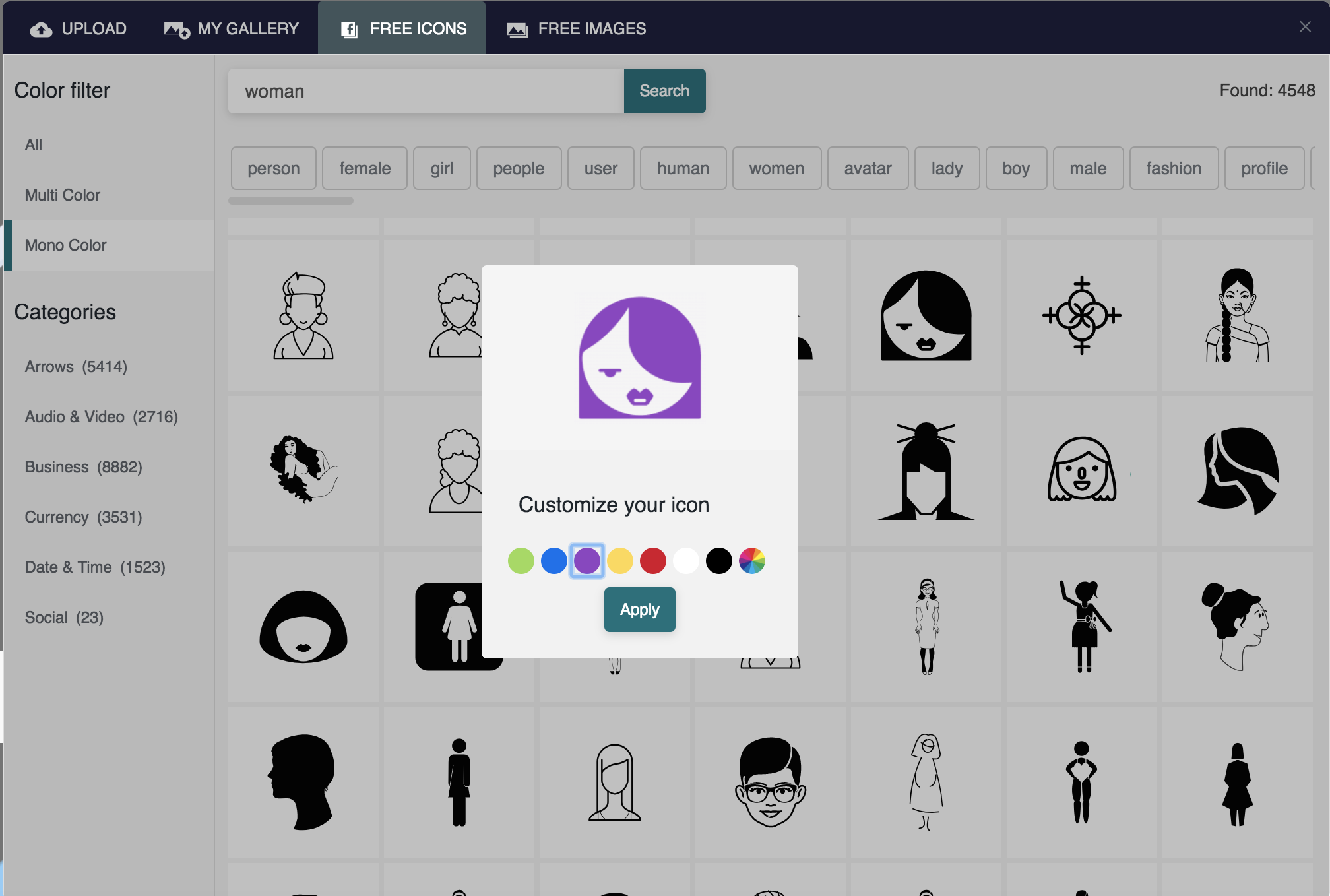Choose the black color swatch
1330x896 pixels.
coord(719,561)
